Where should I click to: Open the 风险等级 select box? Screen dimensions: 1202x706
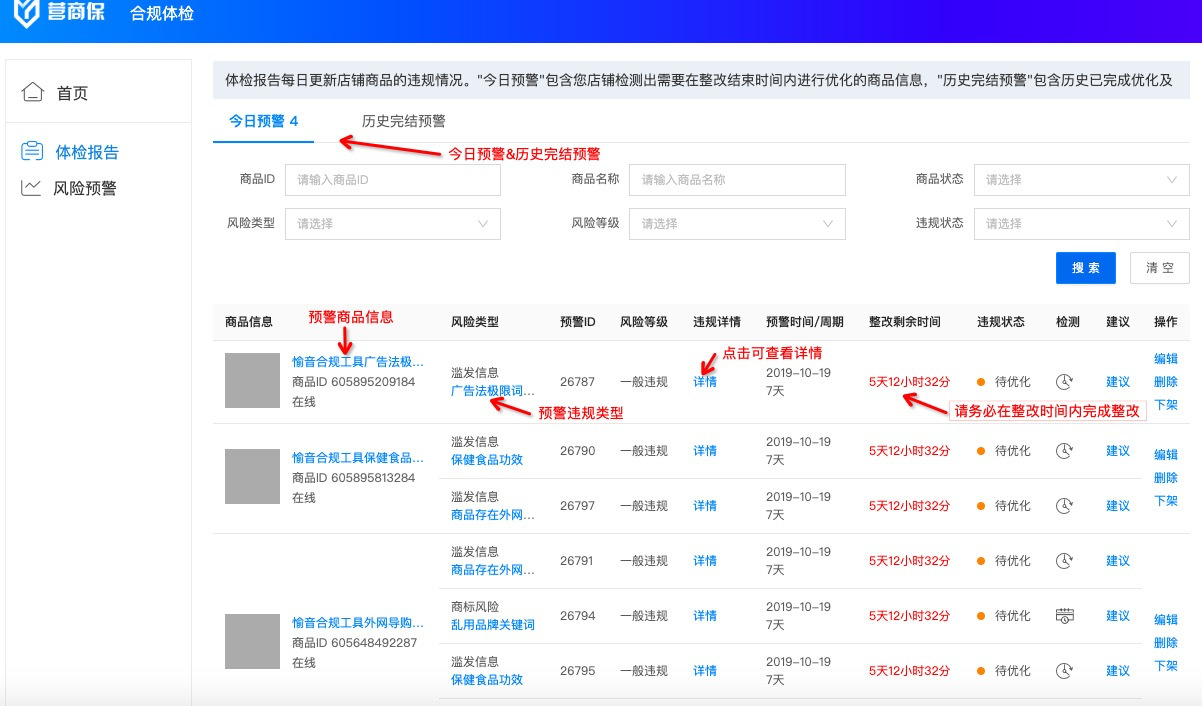[x=743, y=224]
